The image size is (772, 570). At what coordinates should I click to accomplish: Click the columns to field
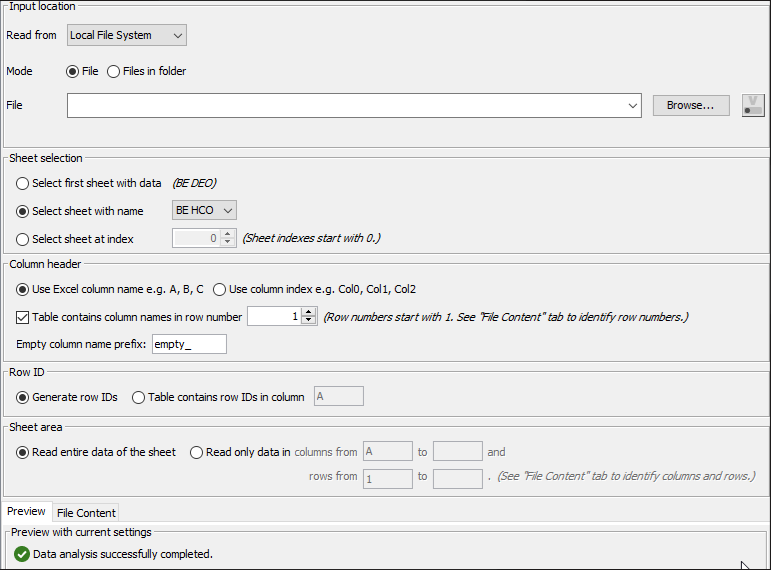point(457,451)
